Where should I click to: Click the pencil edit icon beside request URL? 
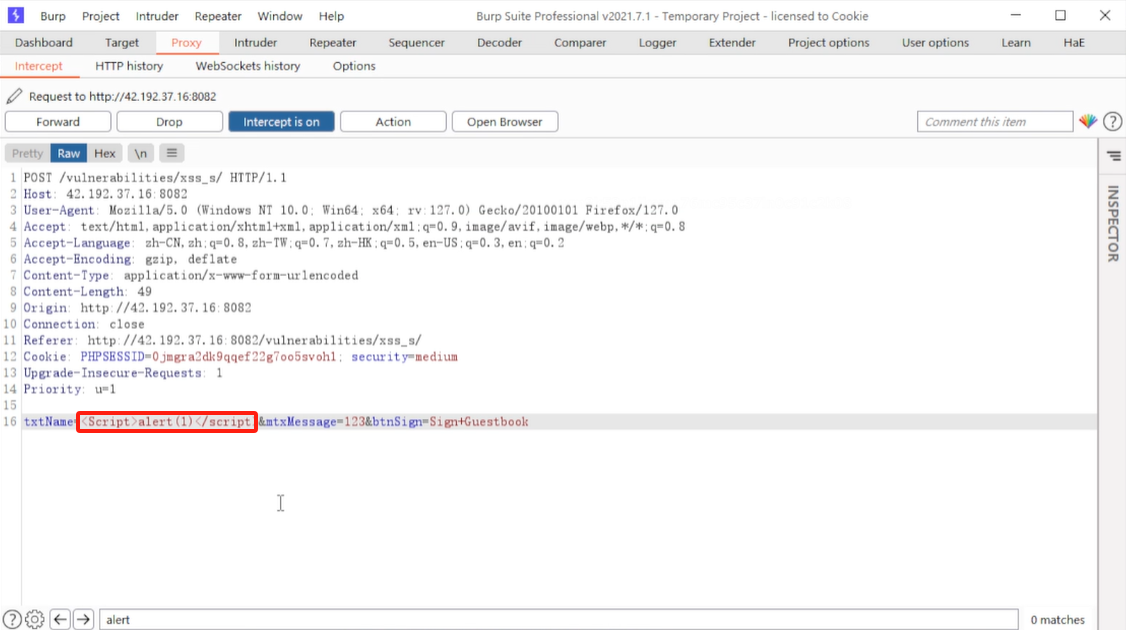pos(14,97)
